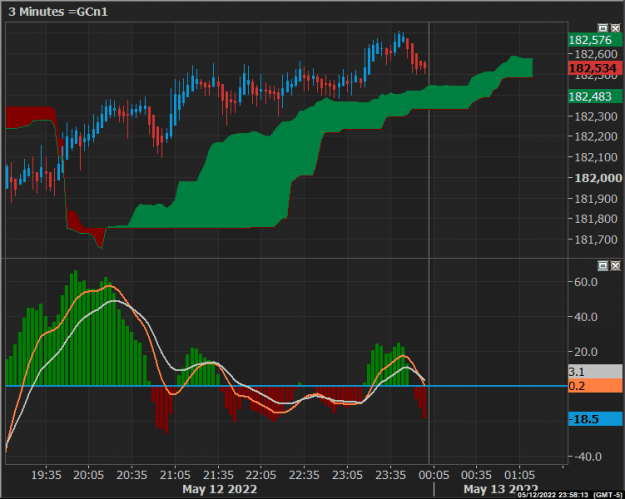Click the 00:05 time axis label
625x499 pixels.
434,475
